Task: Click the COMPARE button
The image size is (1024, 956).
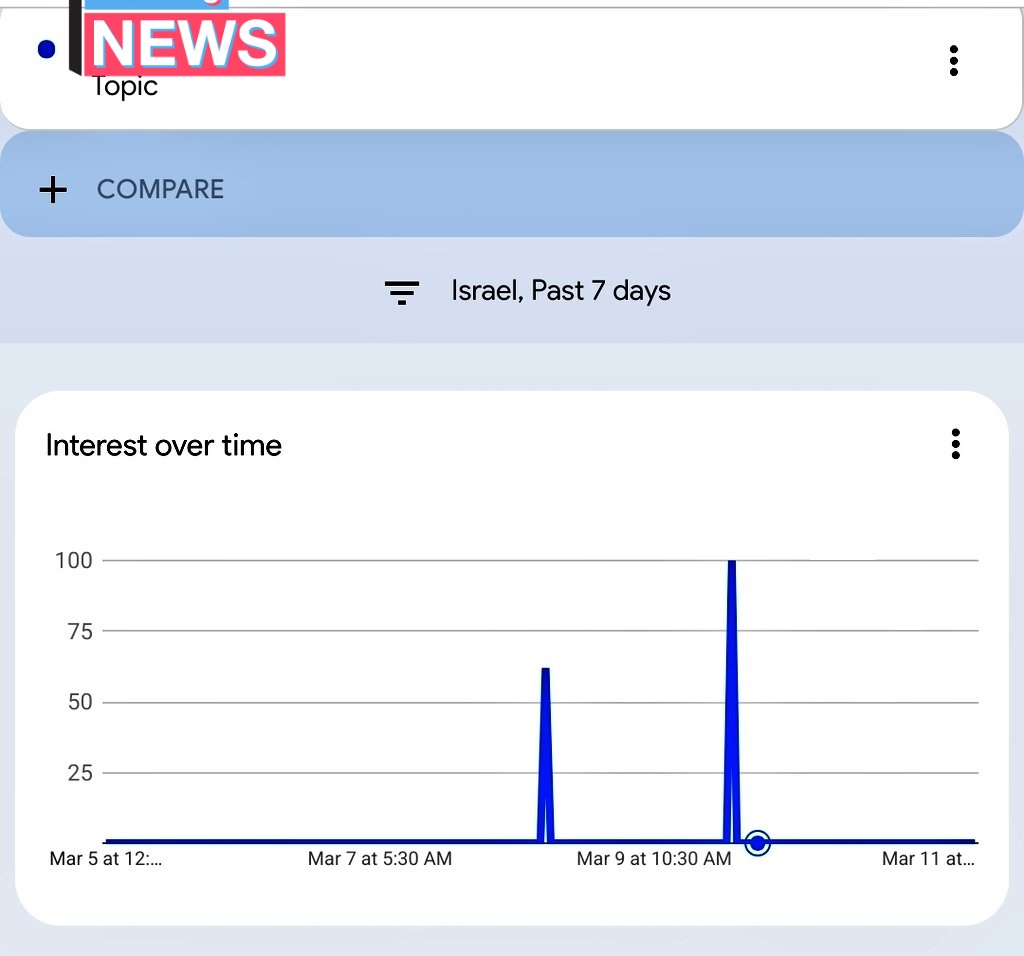Action: click(511, 184)
